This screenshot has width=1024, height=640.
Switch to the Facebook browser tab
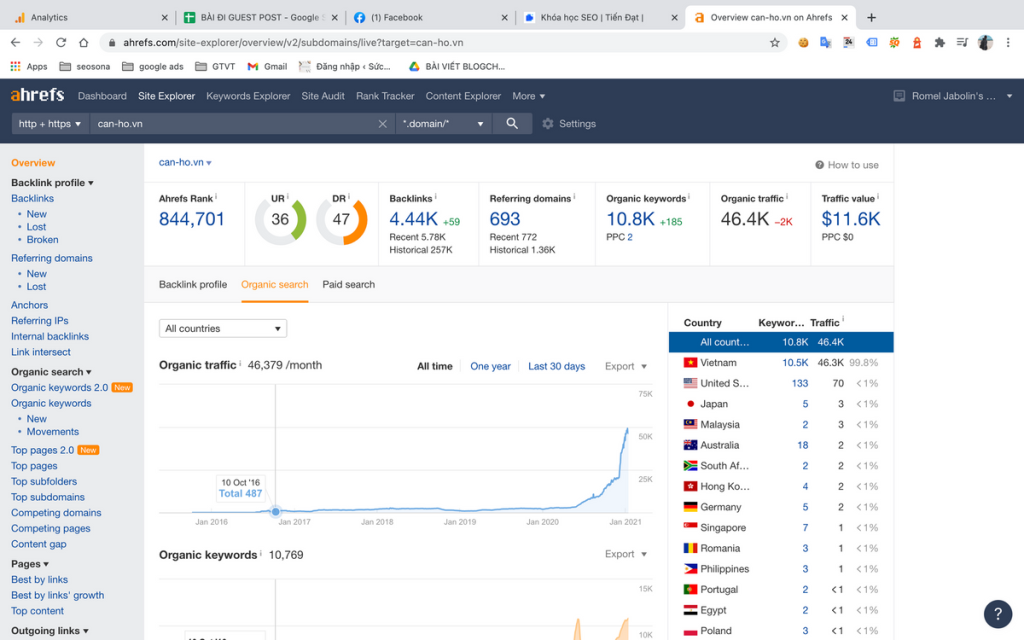[429, 18]
